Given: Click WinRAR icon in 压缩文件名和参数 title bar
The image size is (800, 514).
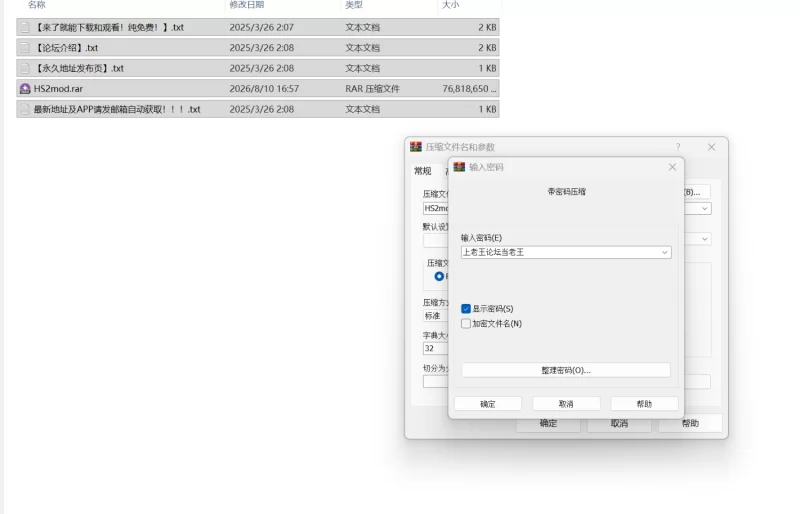Looking at the screenshot, I should coord(416,147).
